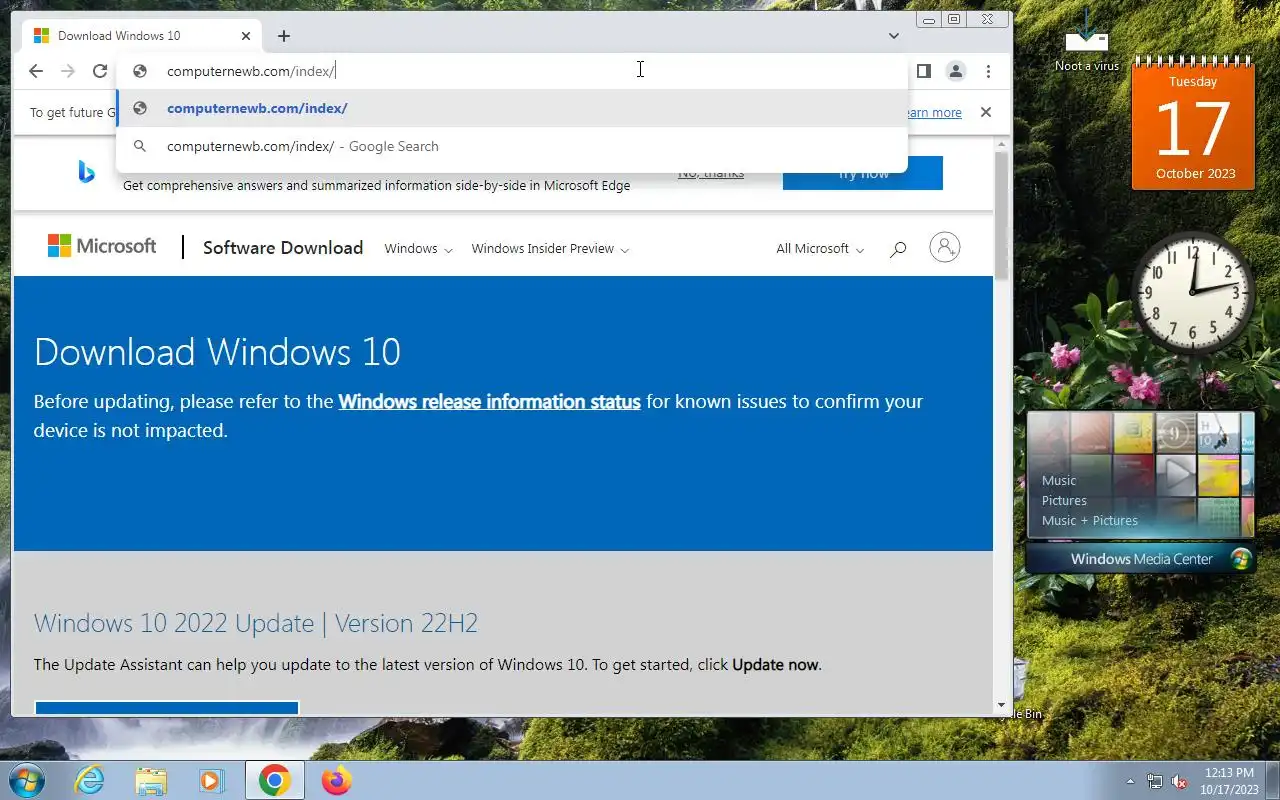1280x800 pixels.
Task: Click the analog clock gadget
Action: coord(1193,293)
